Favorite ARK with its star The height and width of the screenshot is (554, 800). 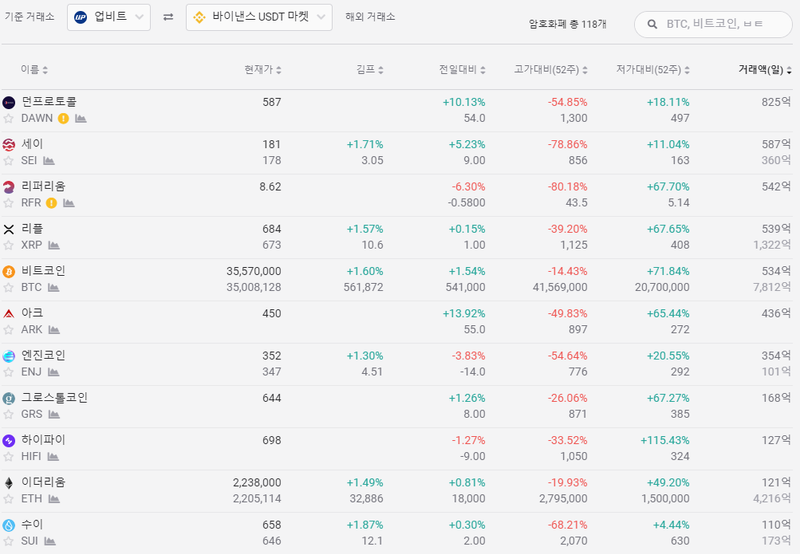coord(8,330)
